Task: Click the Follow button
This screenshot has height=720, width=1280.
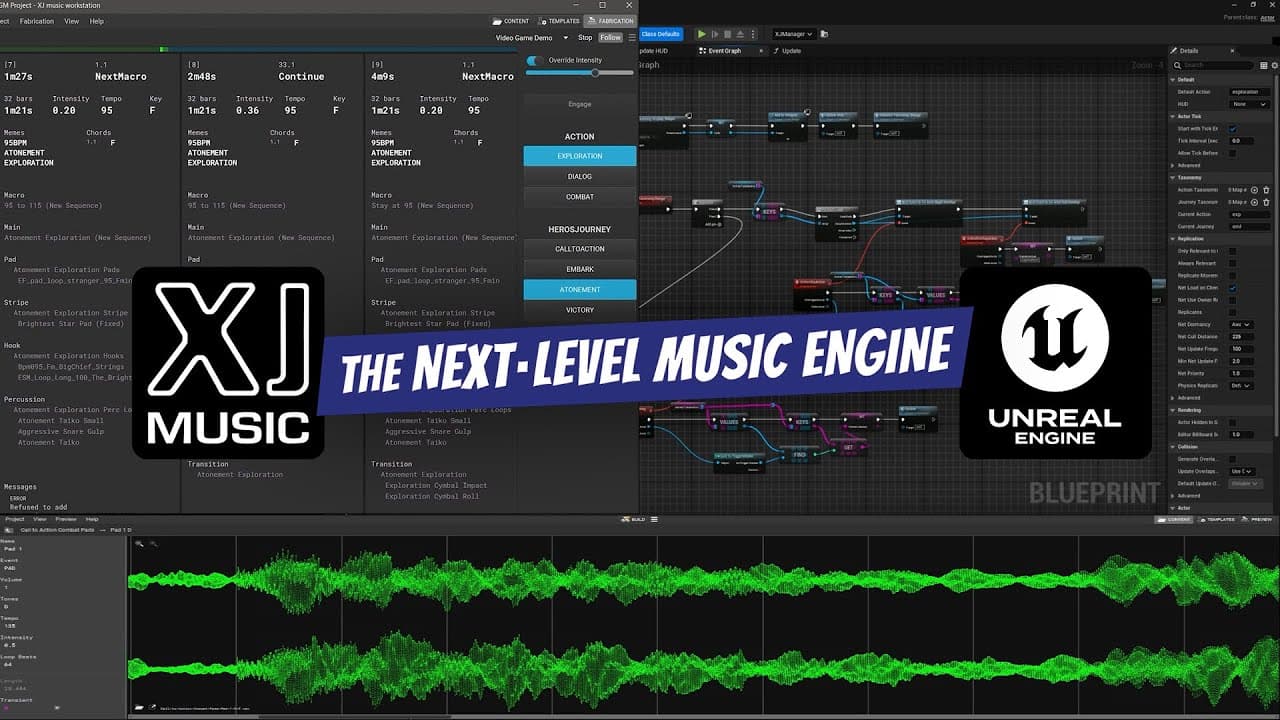Action: pos(610,38)
